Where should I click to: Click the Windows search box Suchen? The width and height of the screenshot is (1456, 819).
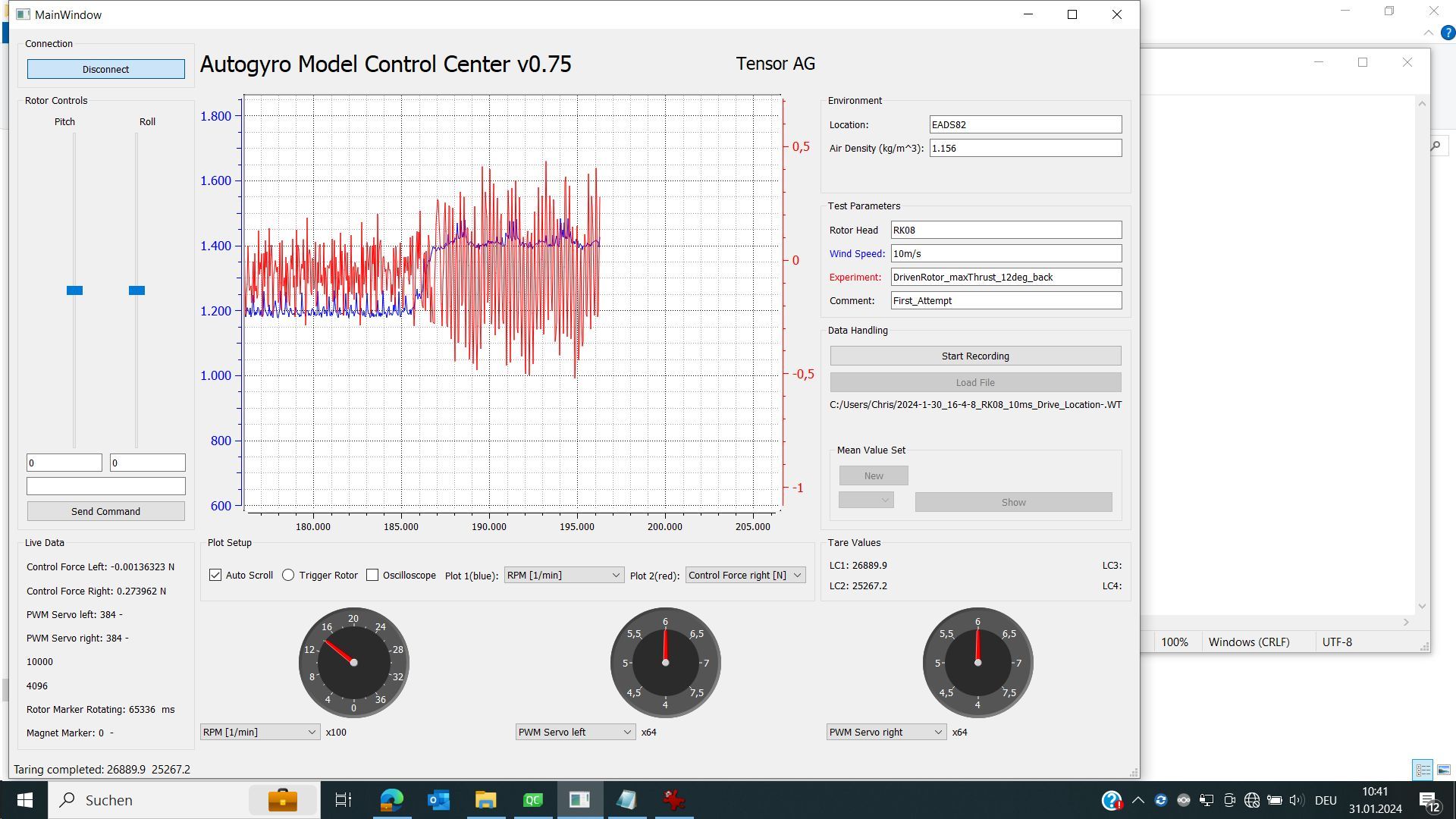(x=185, y=800)
